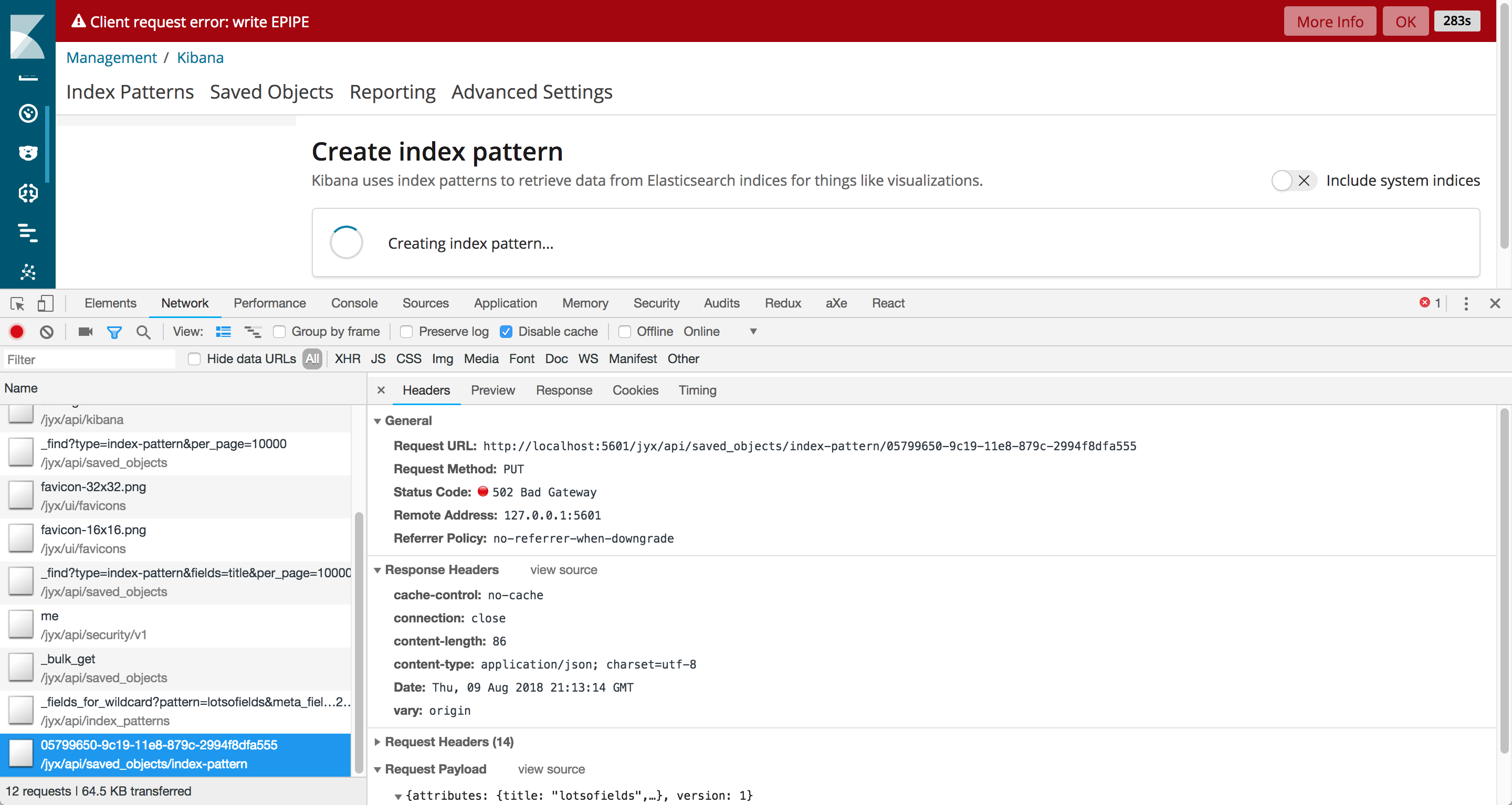1512x805 pixels.
Task: Open the network throttling dropdown
Action: (x=753, y=332)
